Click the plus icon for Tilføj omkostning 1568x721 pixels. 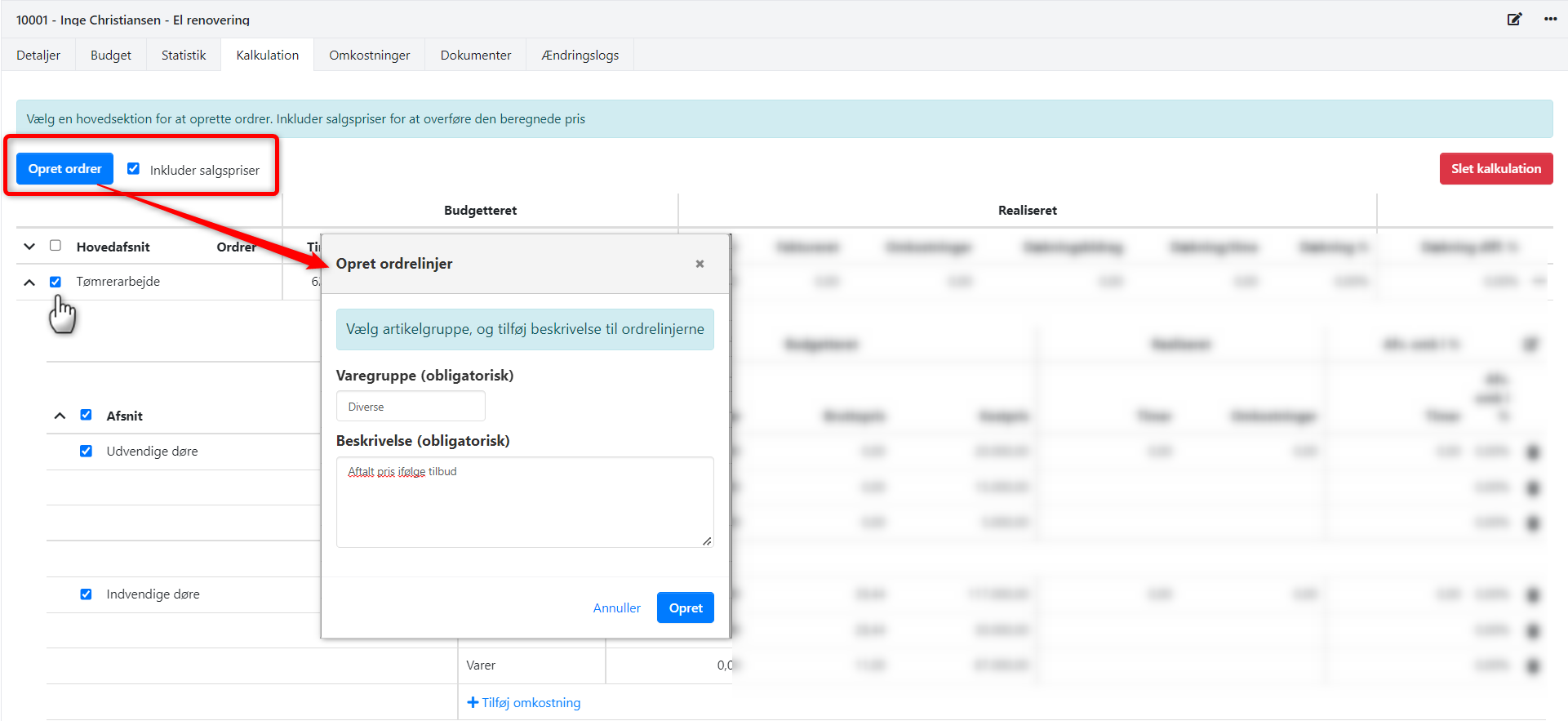473,702
